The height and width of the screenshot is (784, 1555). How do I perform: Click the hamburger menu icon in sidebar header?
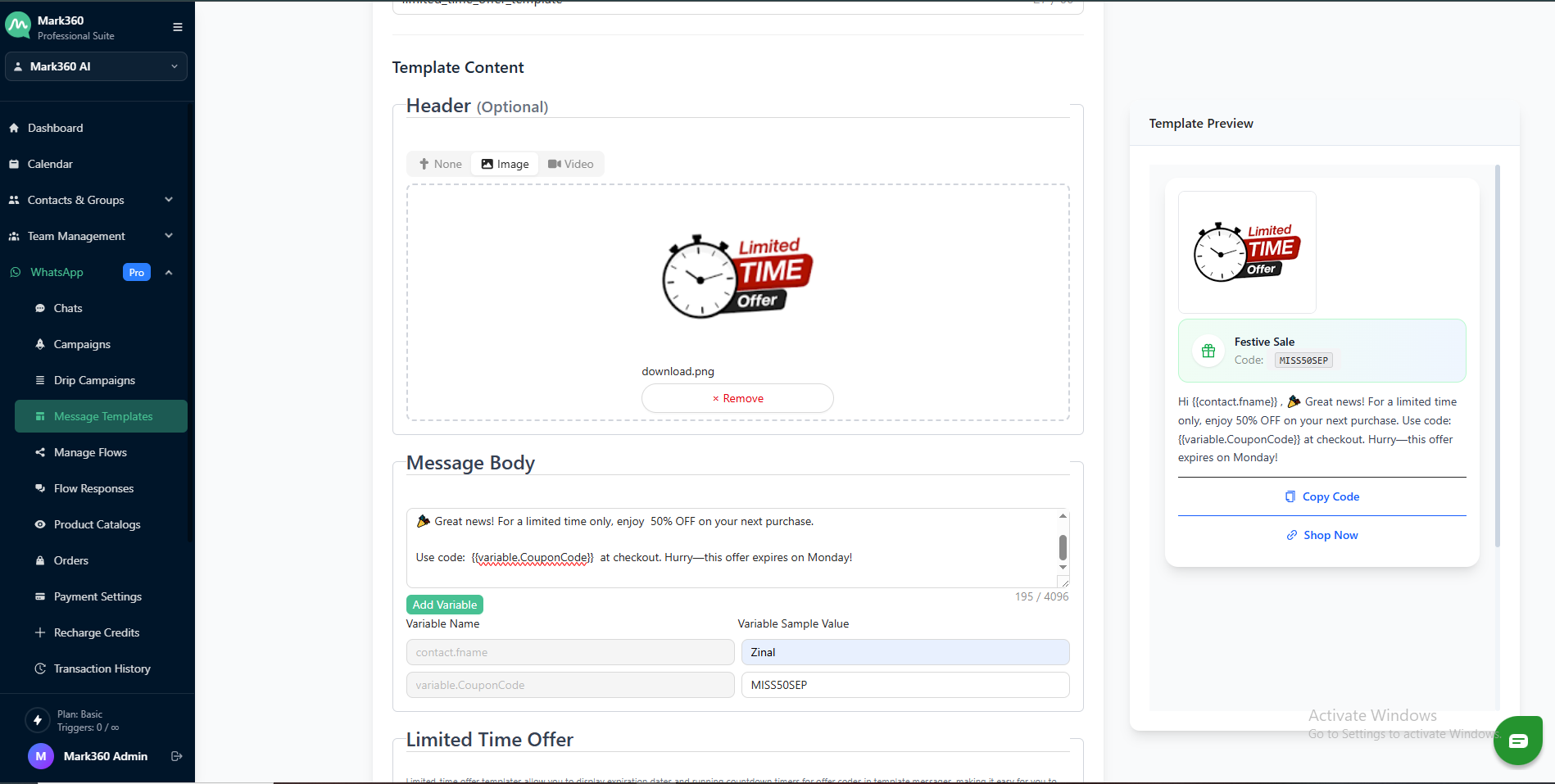(x=177, y=27)
